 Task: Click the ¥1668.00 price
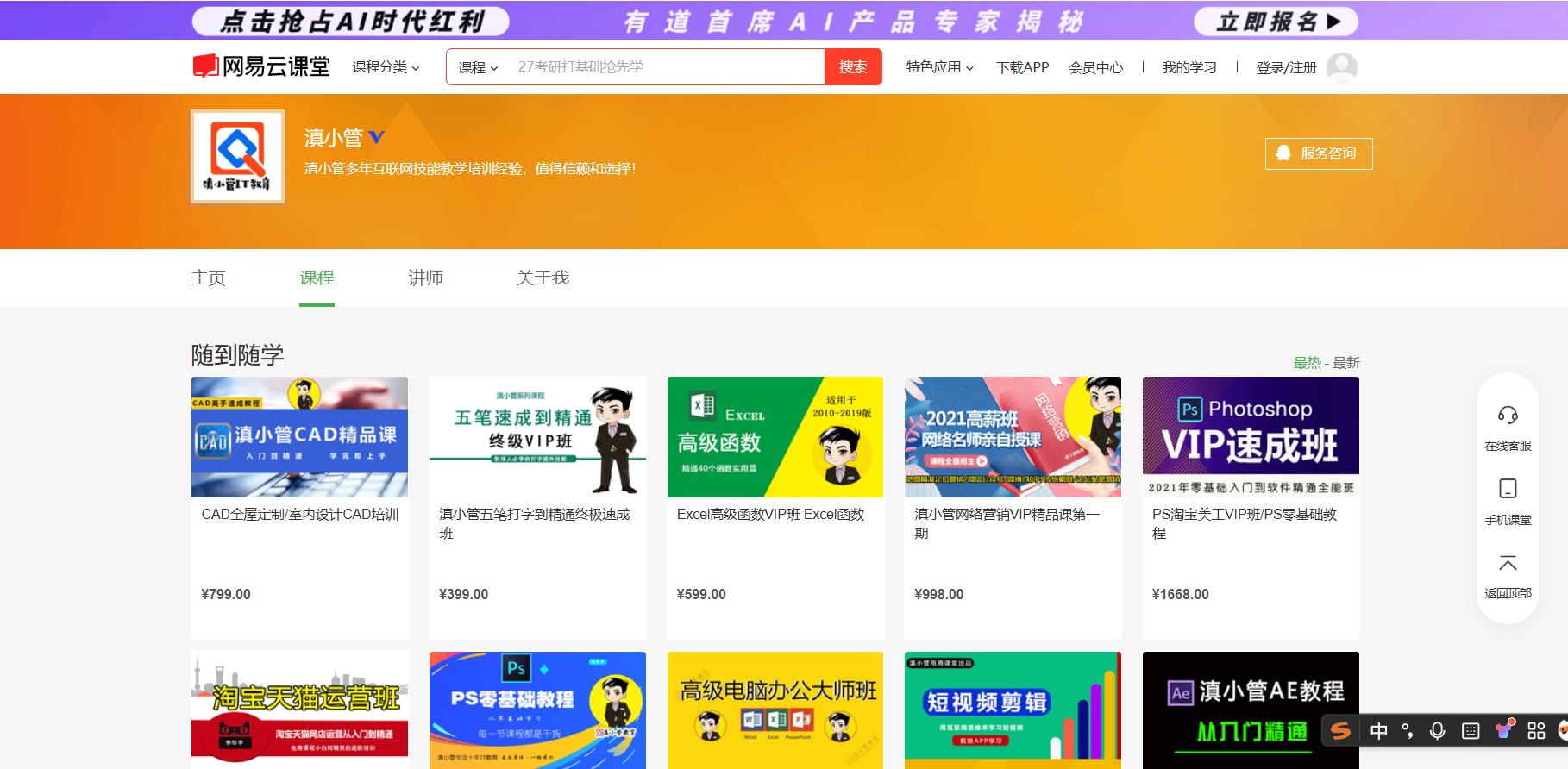point(1181,594)
